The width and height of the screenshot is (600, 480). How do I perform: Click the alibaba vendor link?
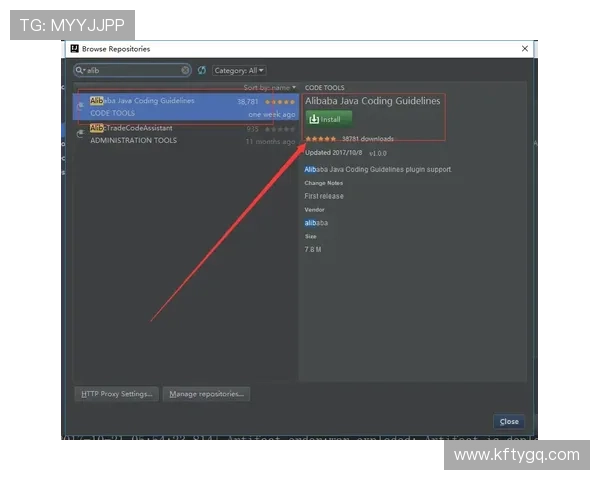(x=316, y=223)
